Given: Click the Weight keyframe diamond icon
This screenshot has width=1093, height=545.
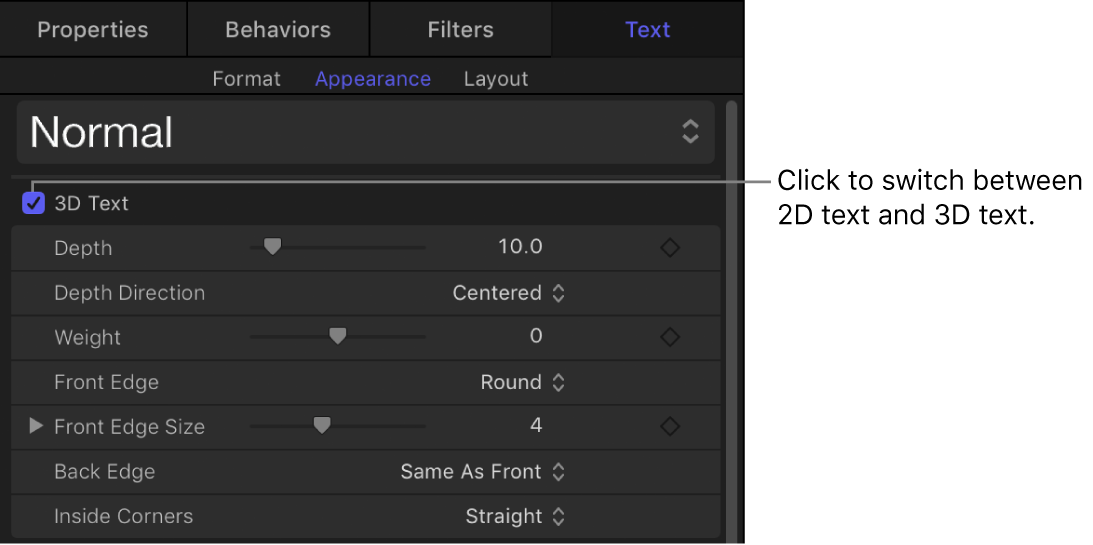Looking at the screenshot, I should (x=670, y=338).
